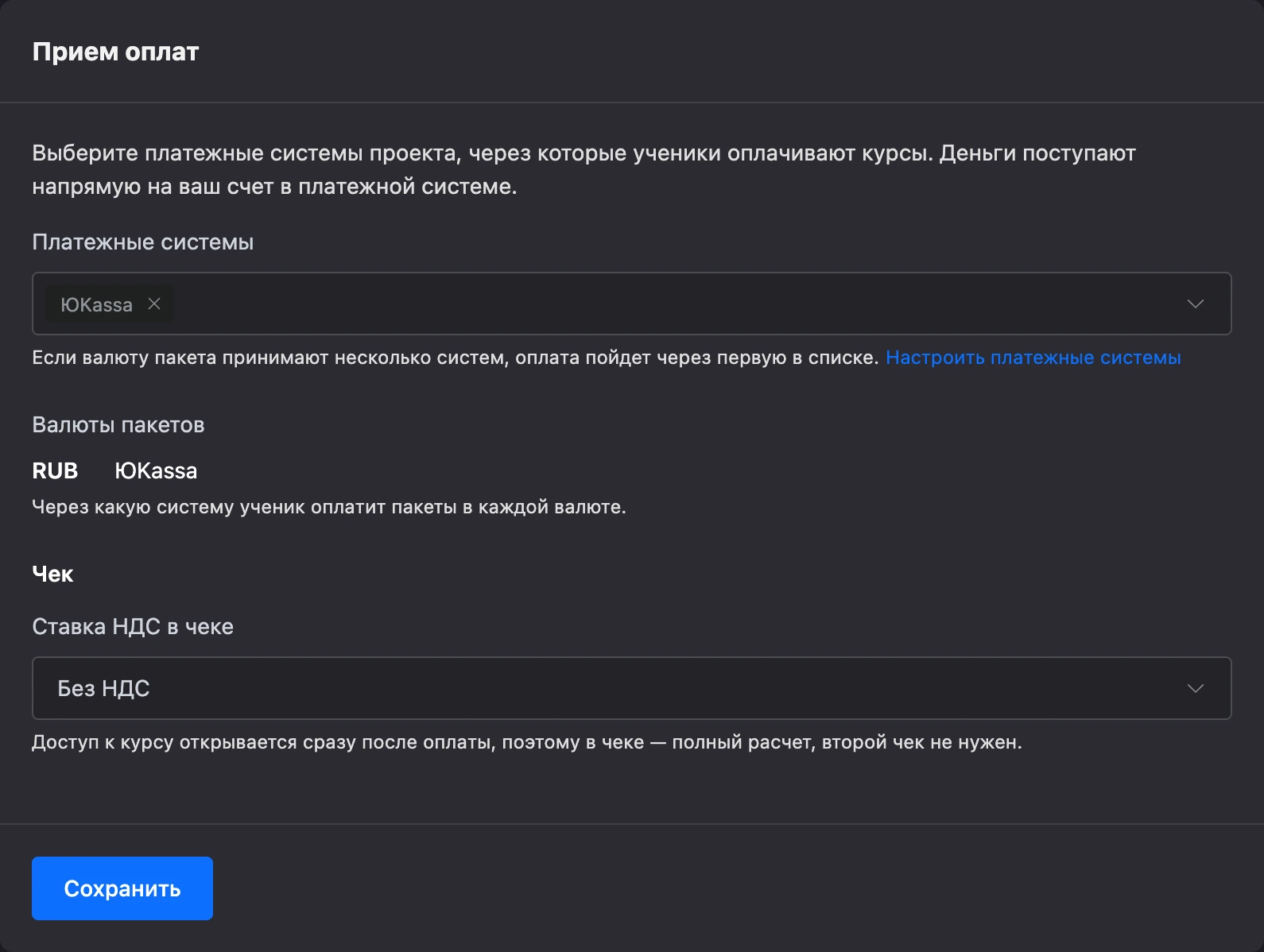The height and width of the screenshot is (952, 1264).
Task: Click the RUB currency label
Action: coord(55,470)
